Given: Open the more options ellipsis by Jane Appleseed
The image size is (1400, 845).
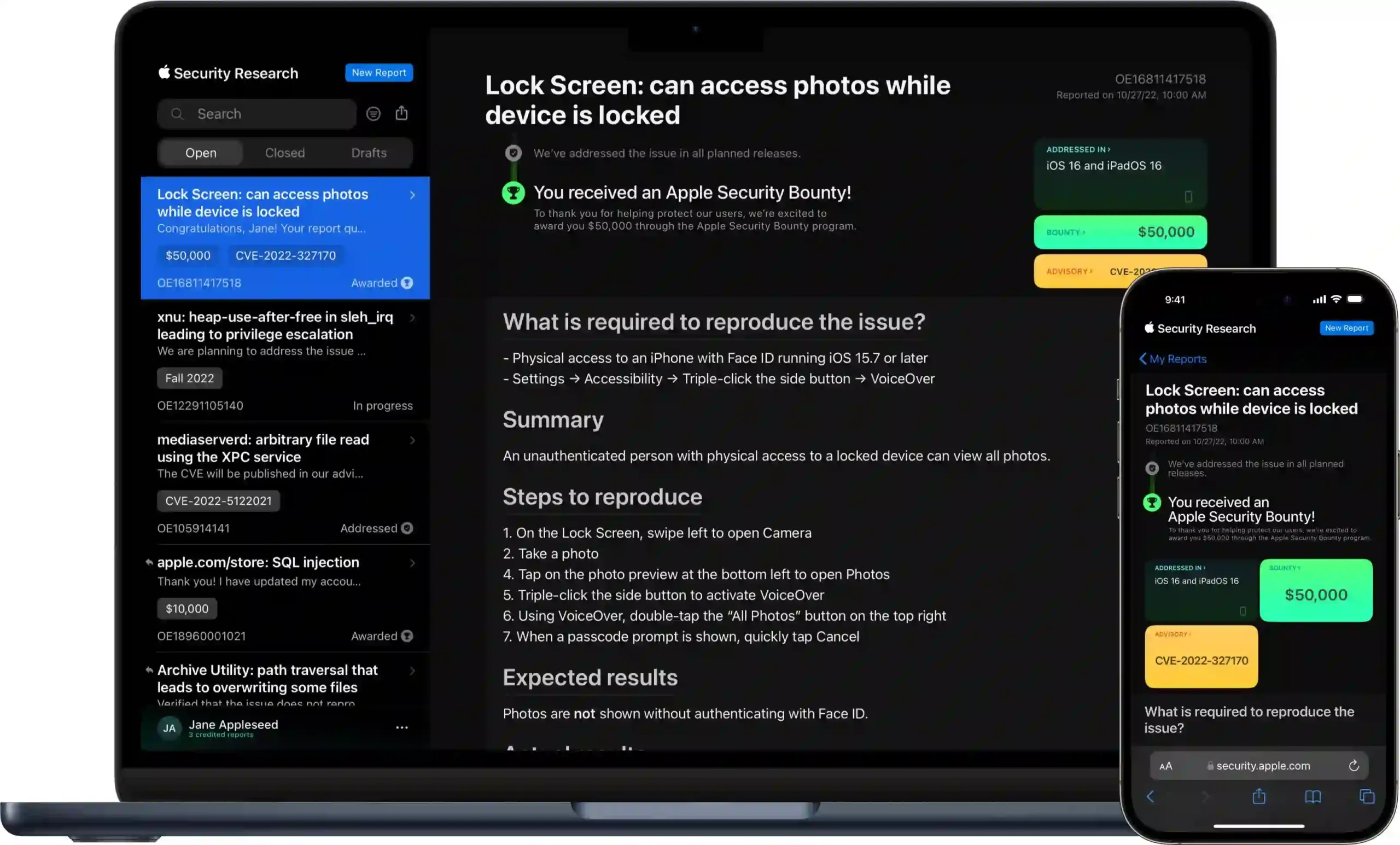Looking at the screenshot, I should 402,728.
